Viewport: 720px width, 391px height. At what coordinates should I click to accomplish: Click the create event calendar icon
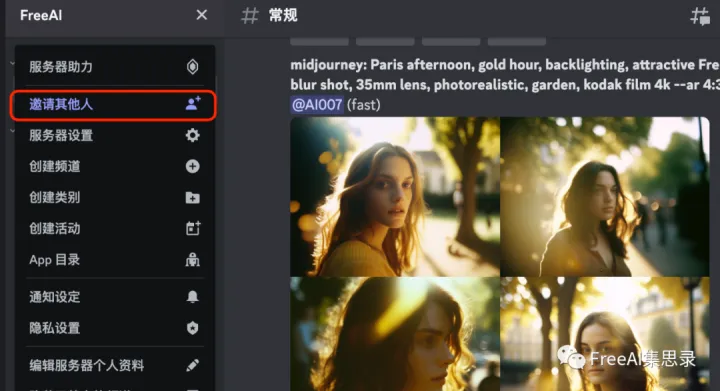pyautogui.click(x=193, y=228)
